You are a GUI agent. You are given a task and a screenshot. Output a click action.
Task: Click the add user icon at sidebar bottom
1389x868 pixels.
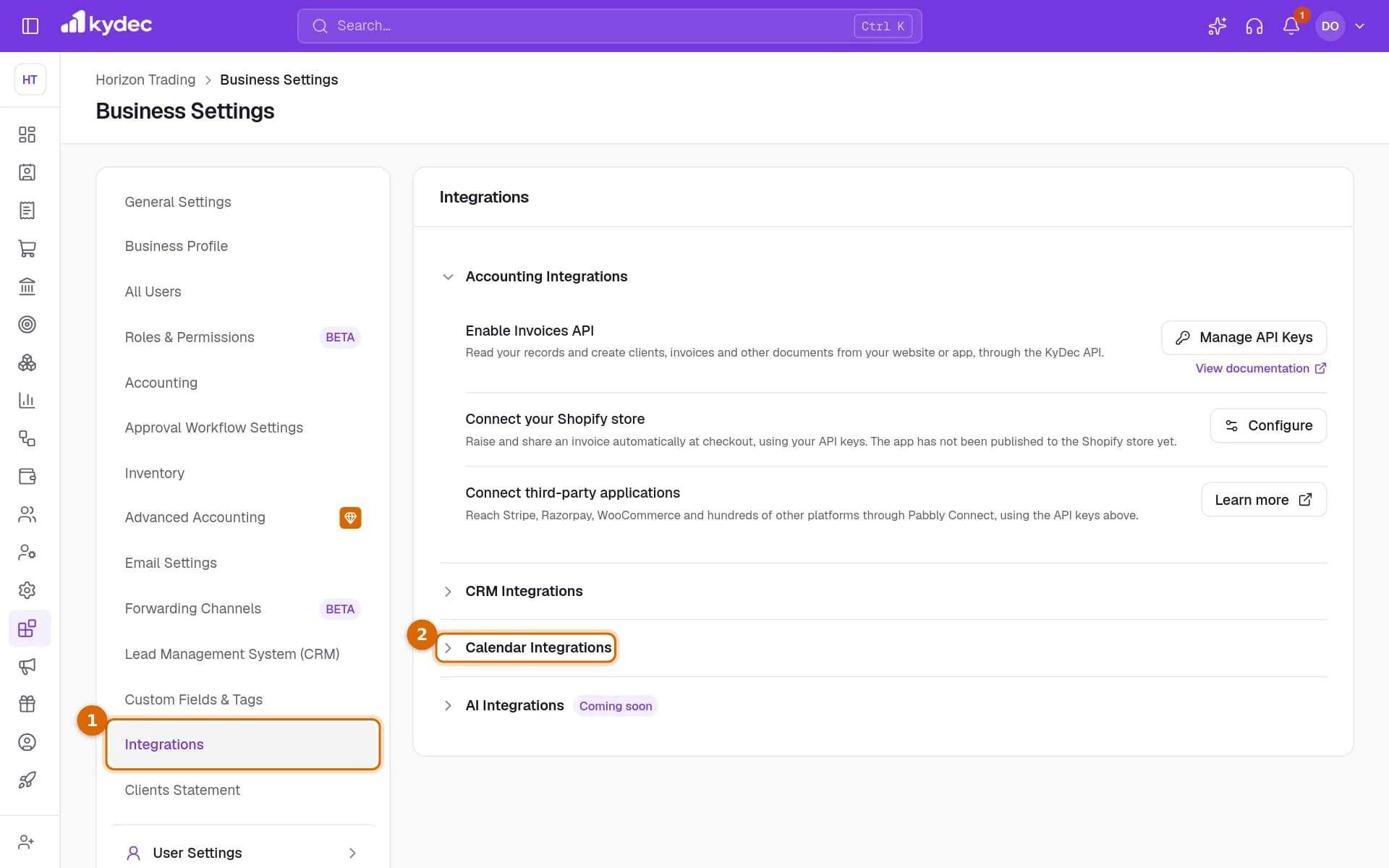click(27, 842)
